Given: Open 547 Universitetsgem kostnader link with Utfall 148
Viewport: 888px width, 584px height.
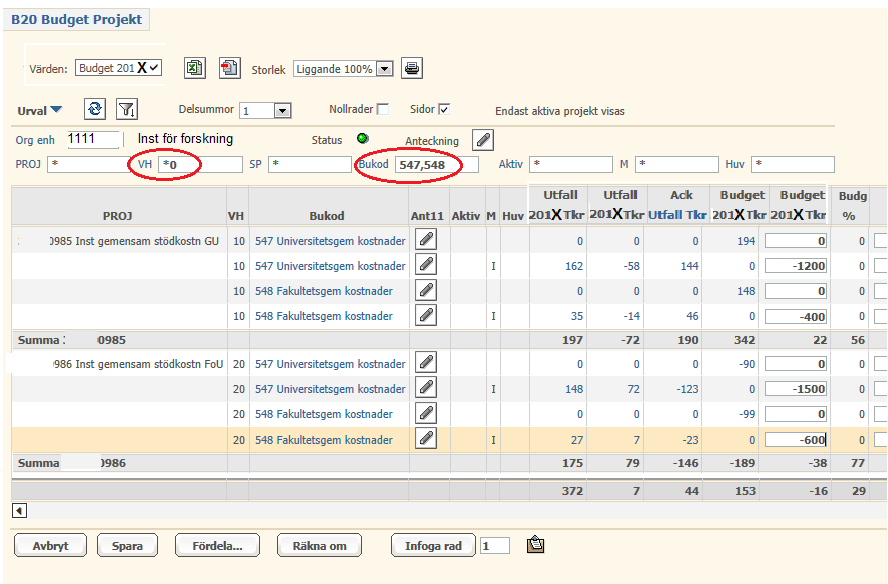Looking at the screenshot, I should tap(330, 389).
